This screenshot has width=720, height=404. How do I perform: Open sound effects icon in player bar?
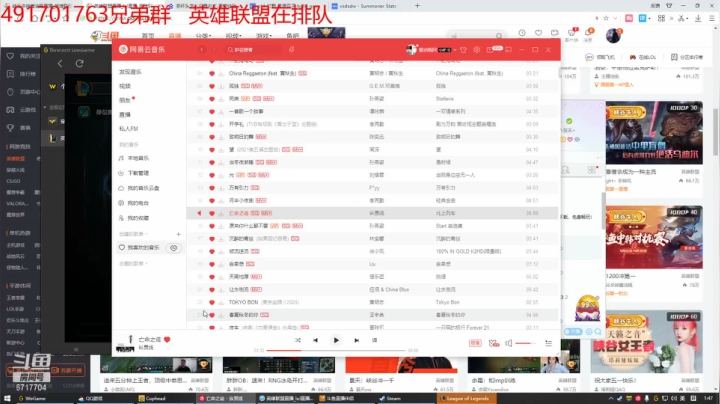(x=494, y=343)
